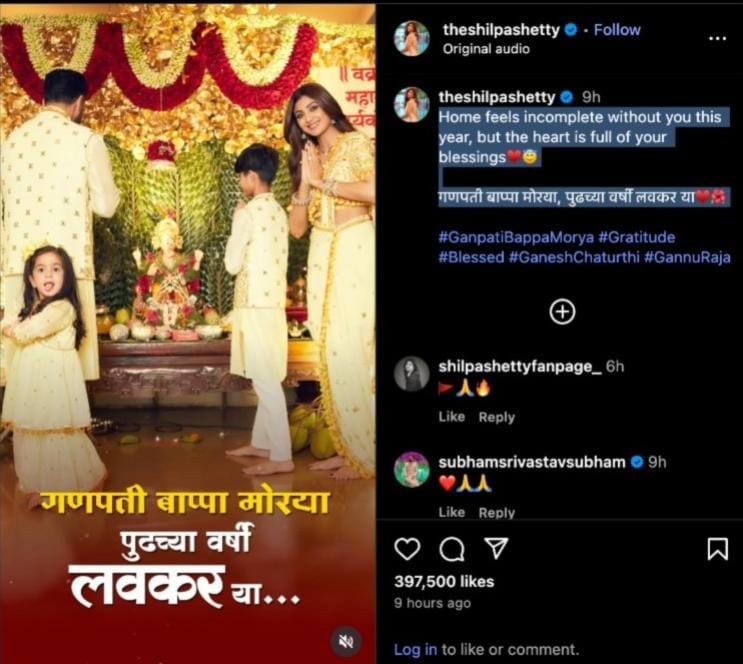Like shilpashettyfanpage_ comment
The image size is (743, 664).
[x=452, y=417]
